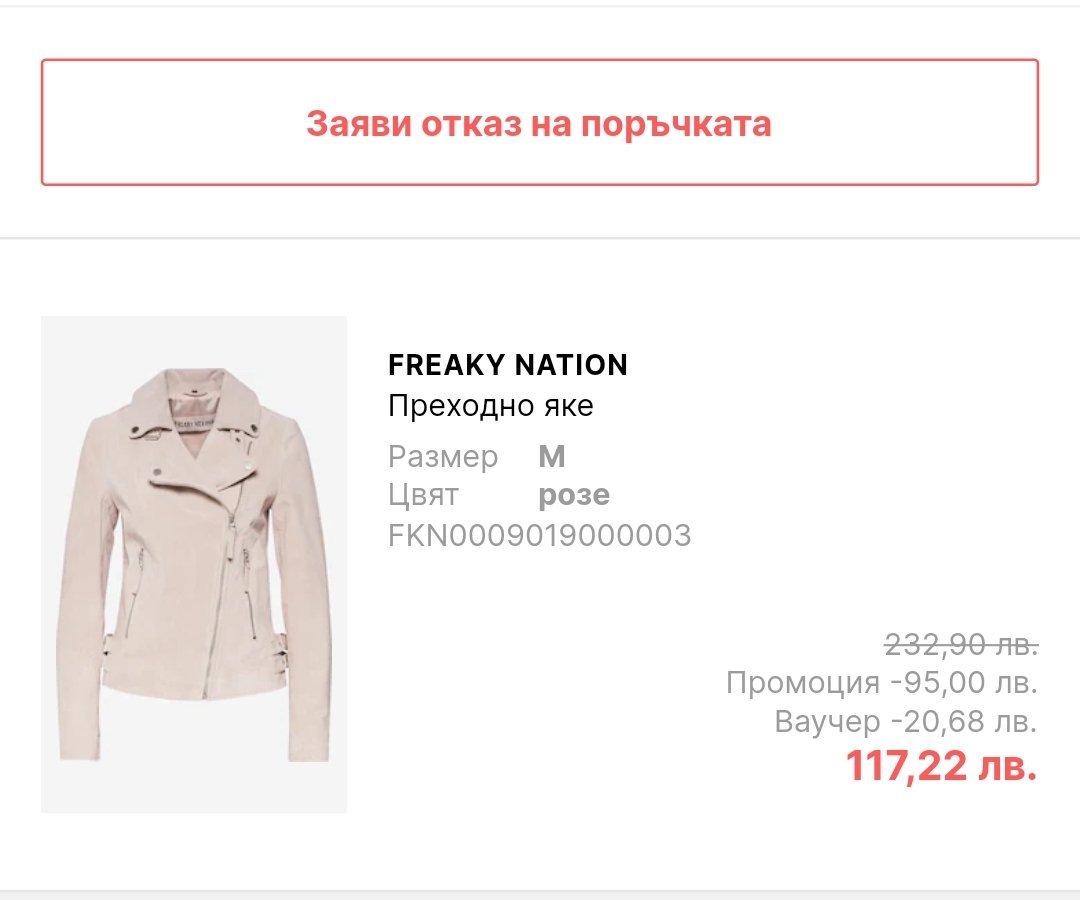The height and width of the screenshot is (900, 1080).
Task: Click the Преходно яке product name
Action: coord(490,407)
